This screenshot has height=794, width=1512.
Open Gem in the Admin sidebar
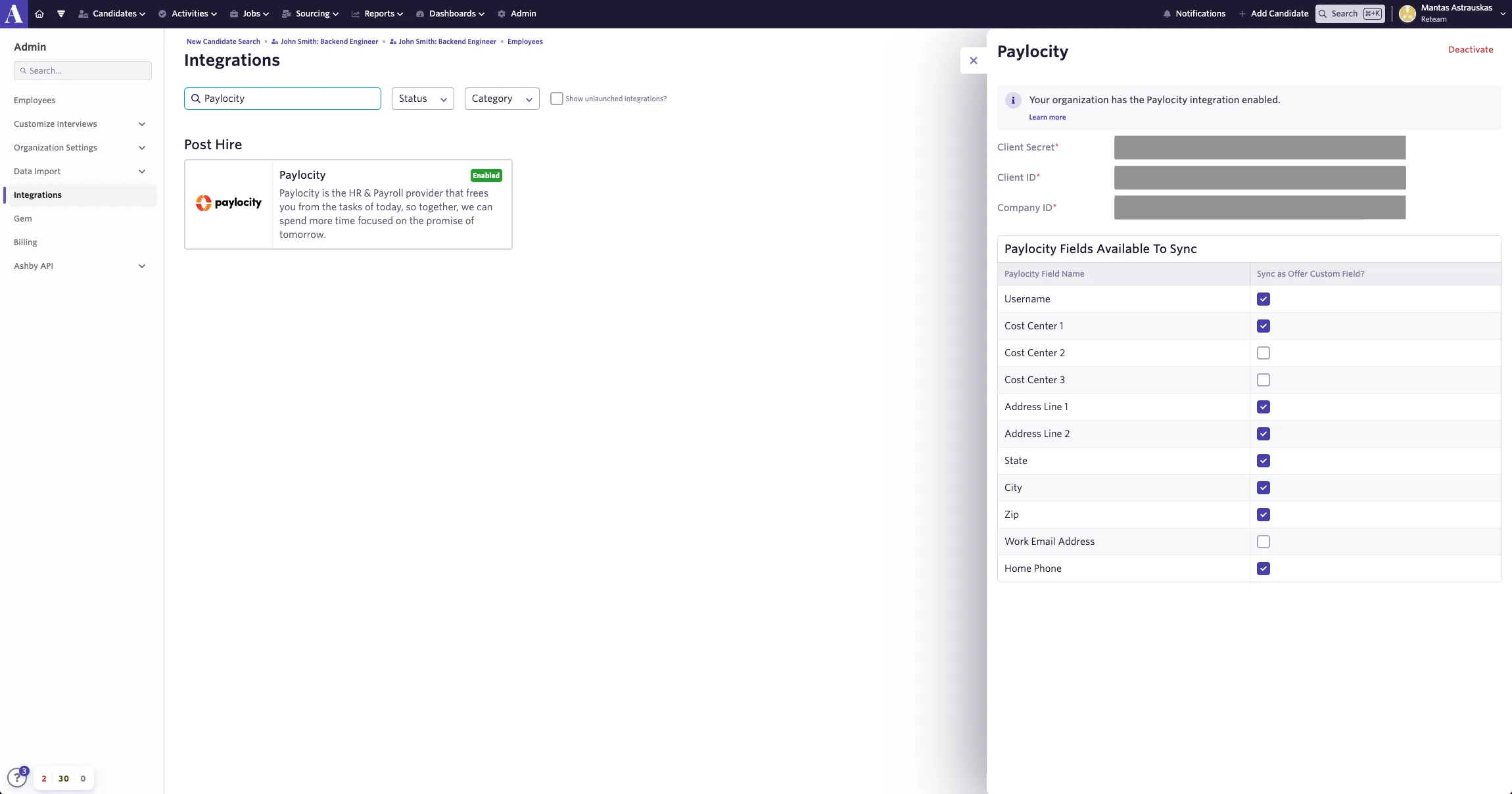pos(23,219)
